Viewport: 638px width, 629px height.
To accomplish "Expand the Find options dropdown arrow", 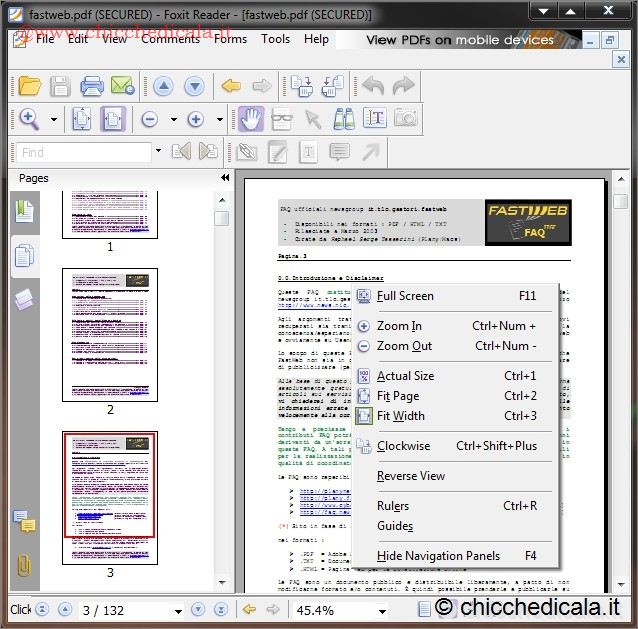I will [x=158, y=152].
